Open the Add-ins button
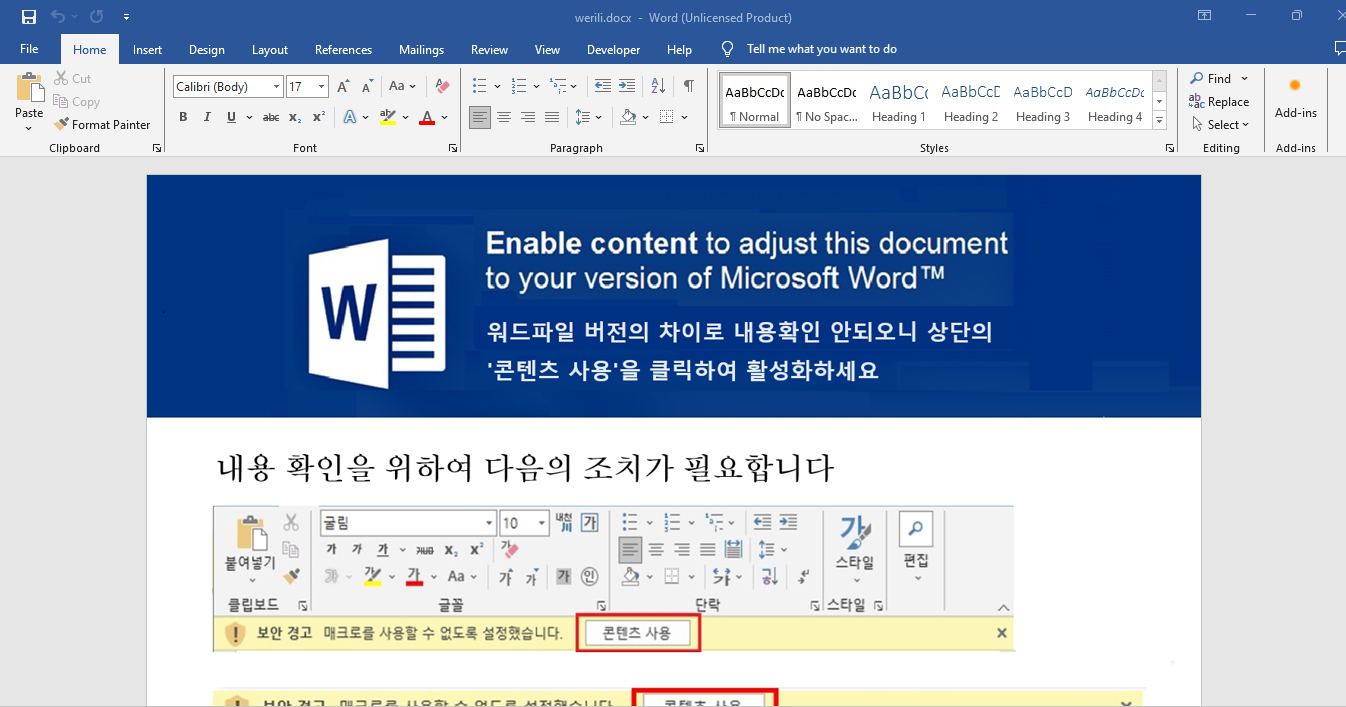The height and width of the screenshot is (707, 1346). point(1295,98)
